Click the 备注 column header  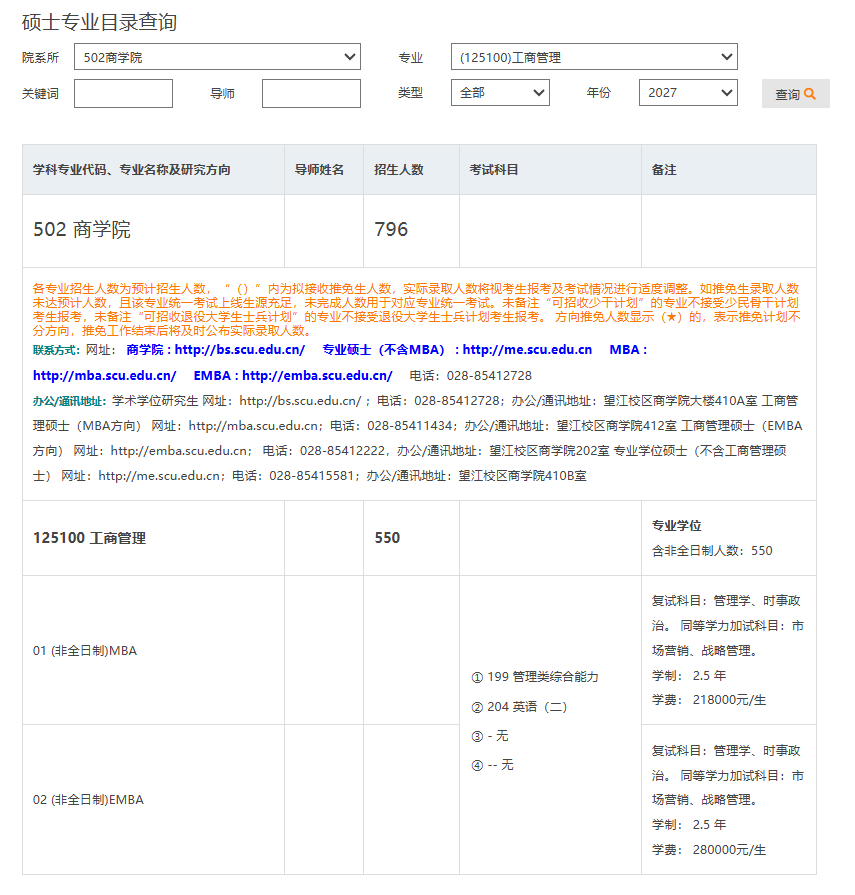point(664,170)
